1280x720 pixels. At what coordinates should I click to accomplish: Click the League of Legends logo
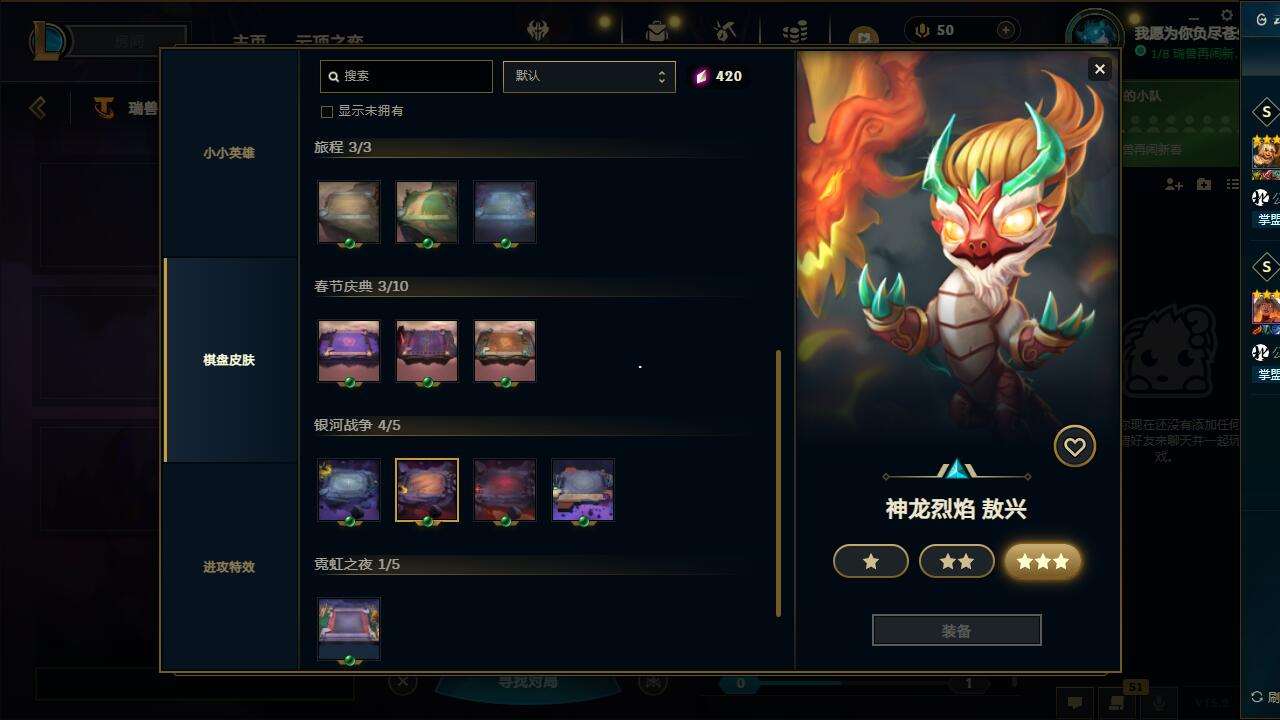tap(48, 40)
